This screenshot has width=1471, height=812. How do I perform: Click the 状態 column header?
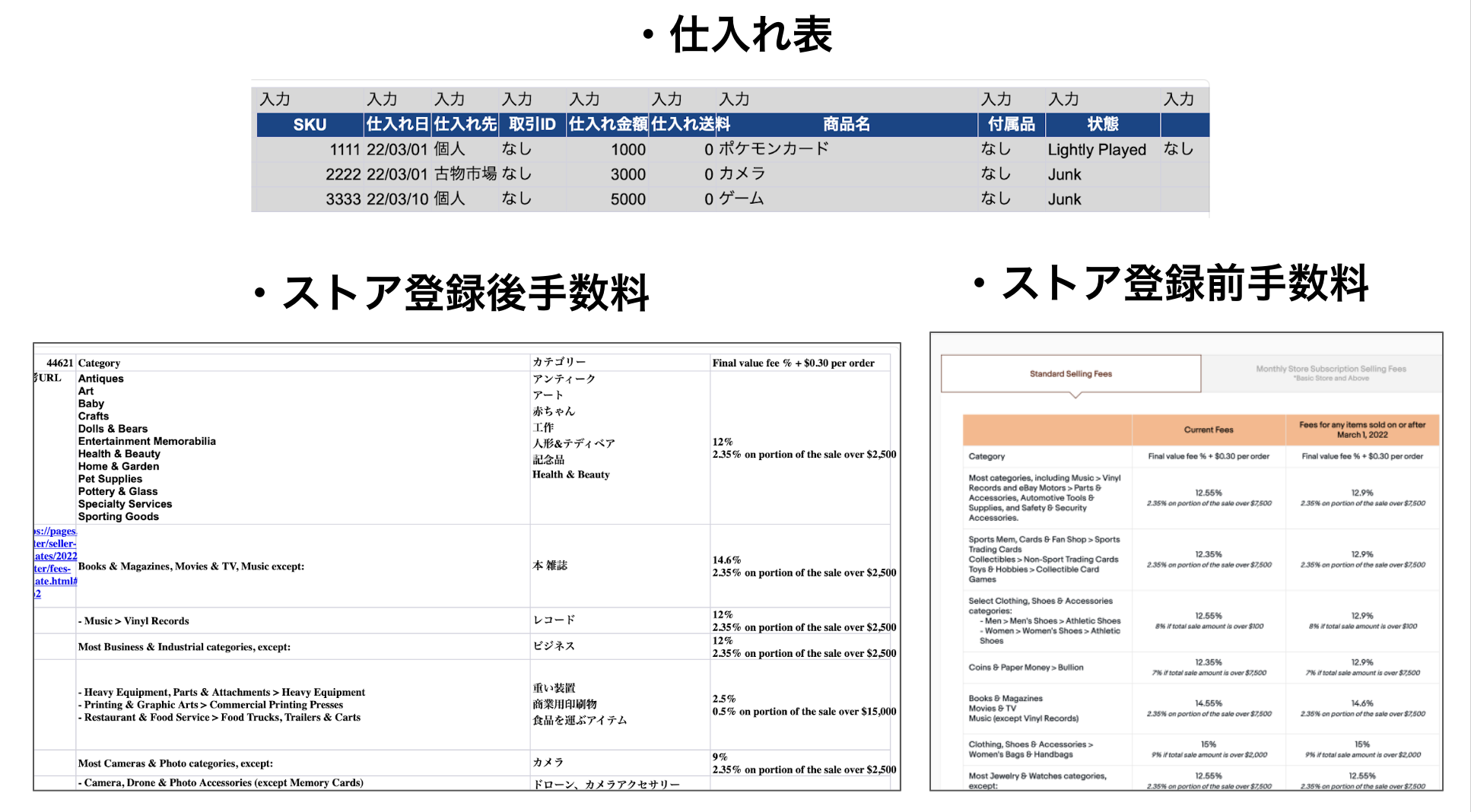(x=1103, y=125)
